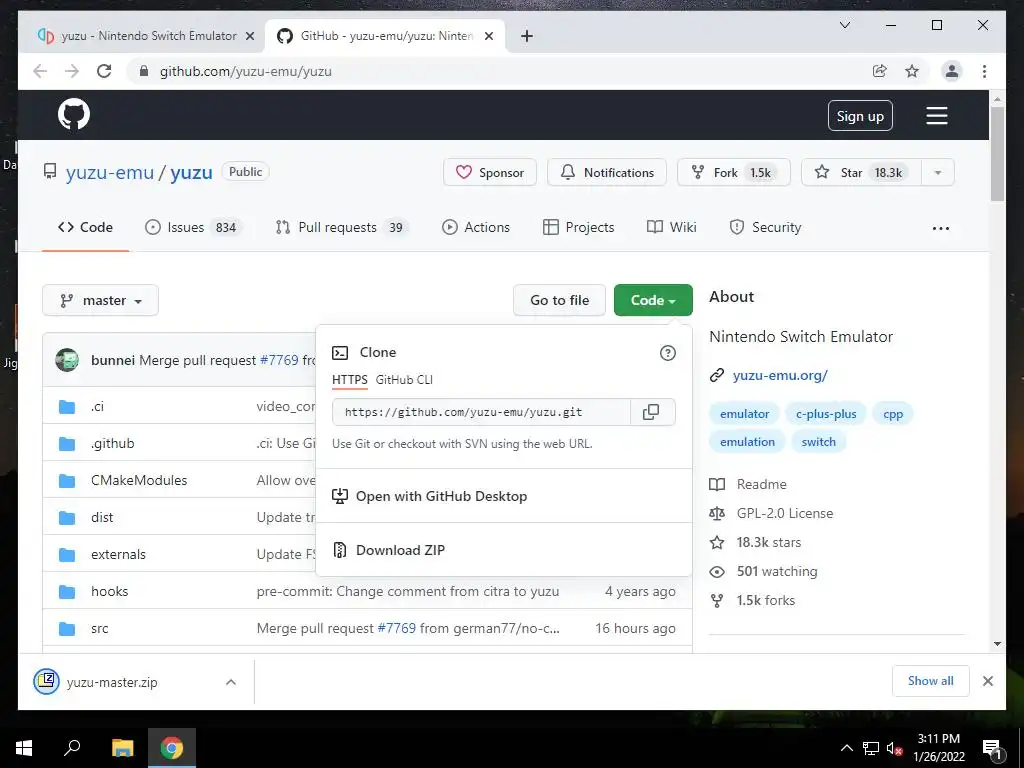Image resolution: width=1024 pixels, height=768 pixels.
Task: Open the hamburger navigation menu
Action: click(x=936, y=116)
